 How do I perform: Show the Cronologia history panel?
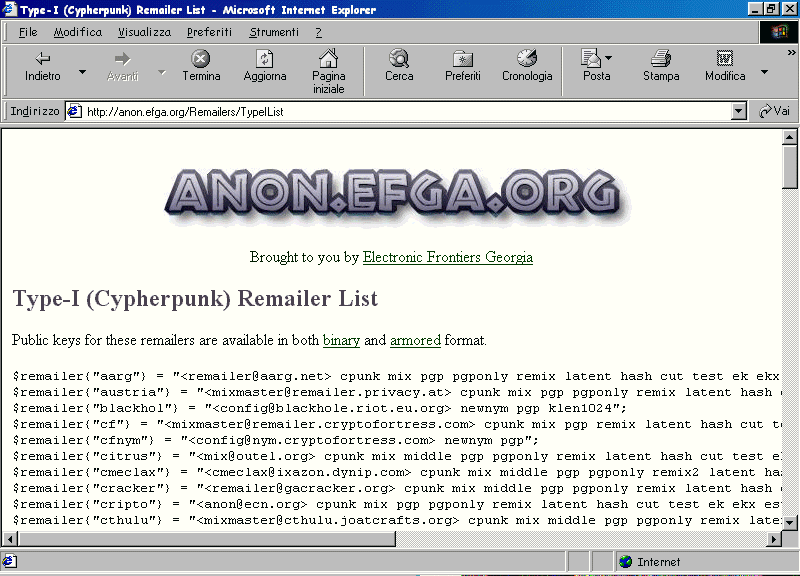[527, 66]
